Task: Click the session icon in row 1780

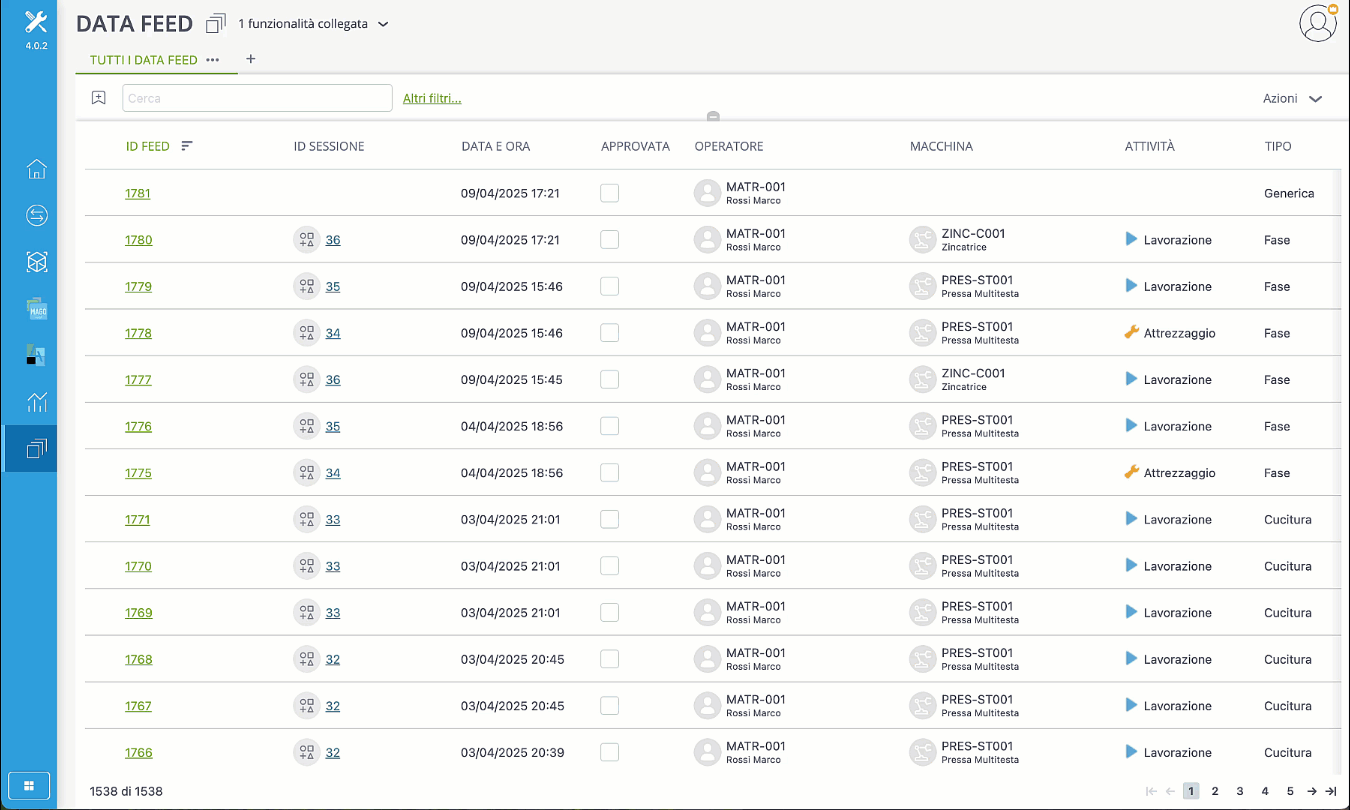Action: coord(307,240)
